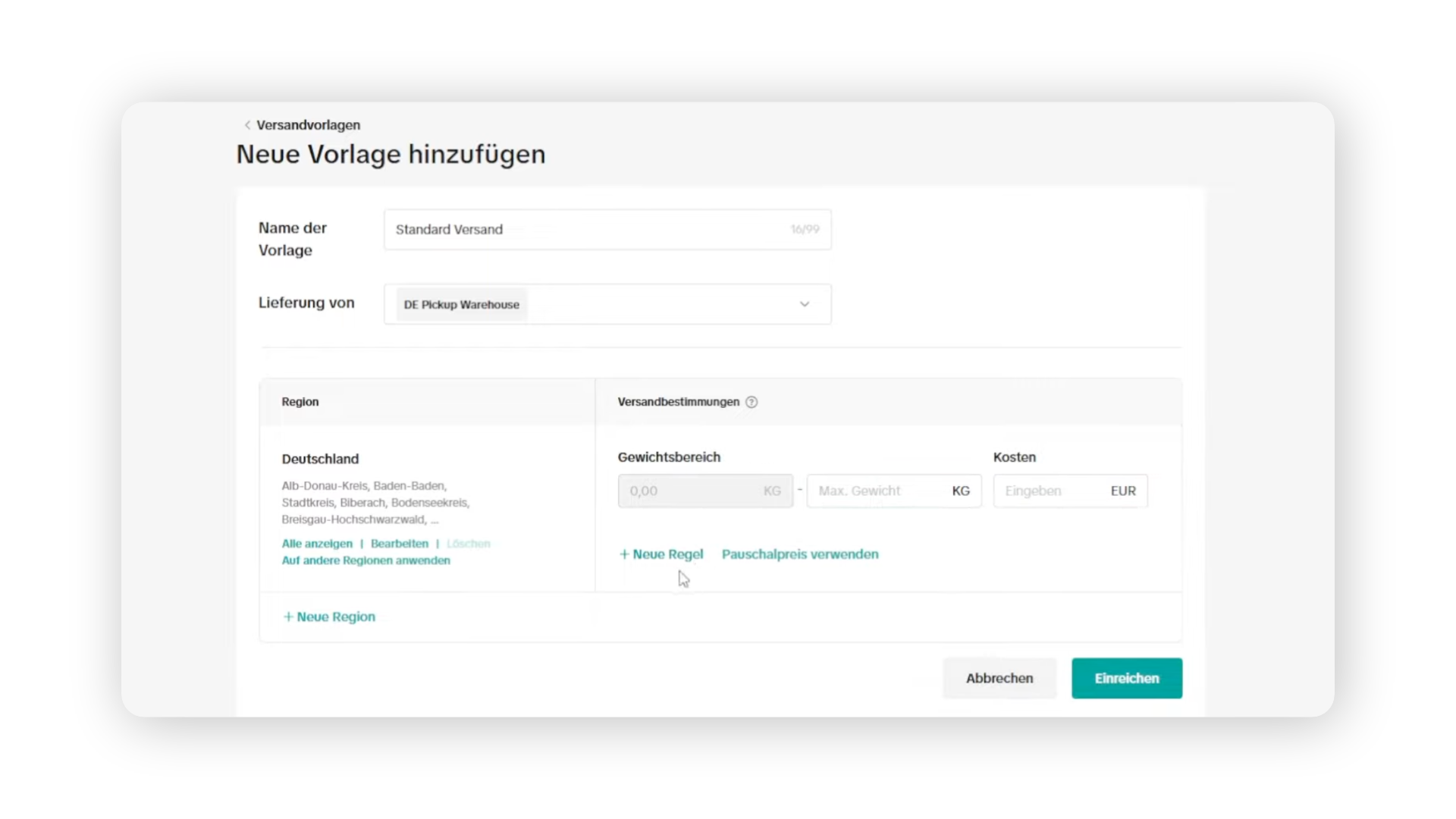Edit the Deutschland region with Bearbeiten

click(x=400, y=544)
